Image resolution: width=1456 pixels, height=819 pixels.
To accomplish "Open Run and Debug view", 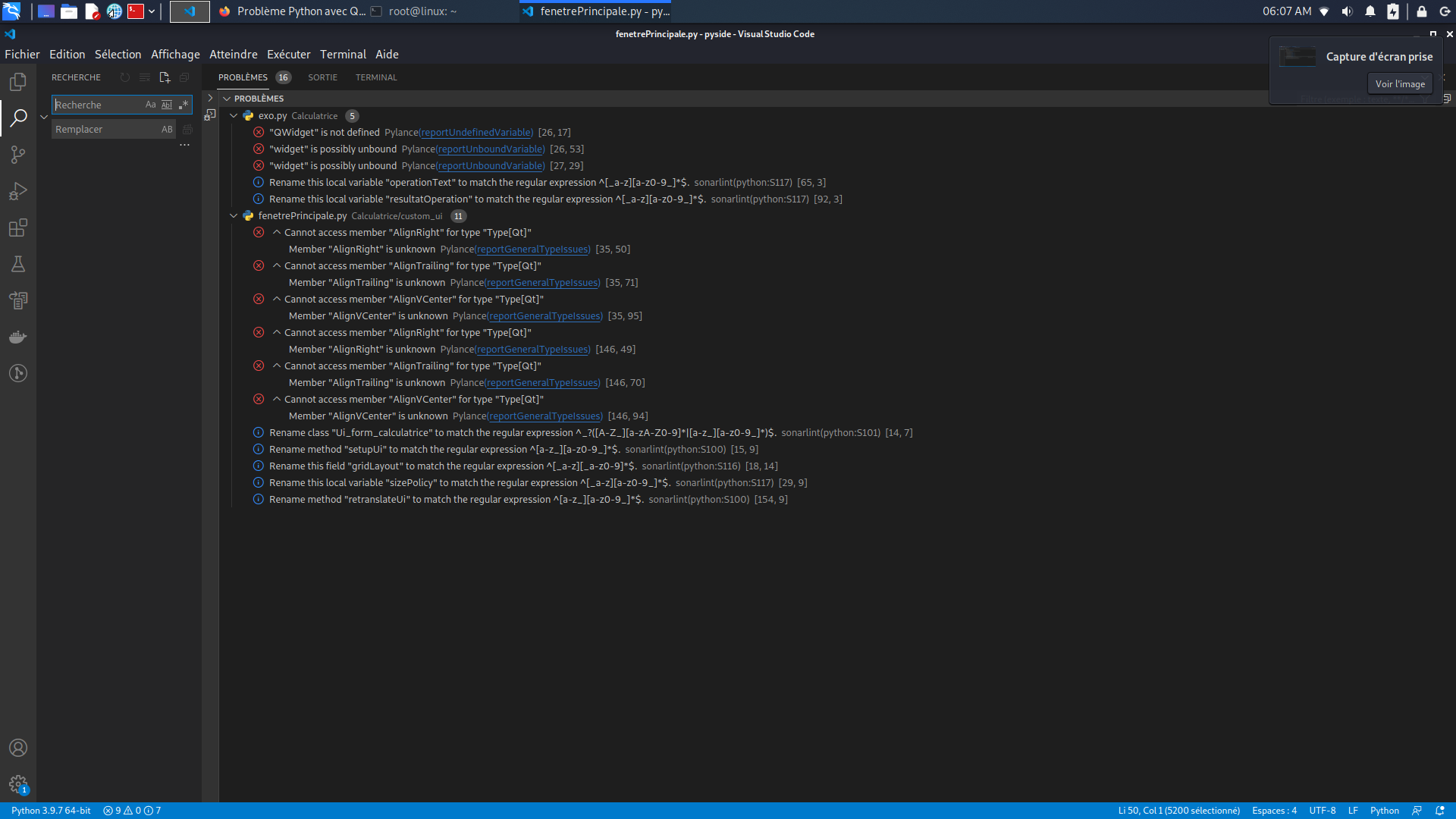I will point(18,191).
